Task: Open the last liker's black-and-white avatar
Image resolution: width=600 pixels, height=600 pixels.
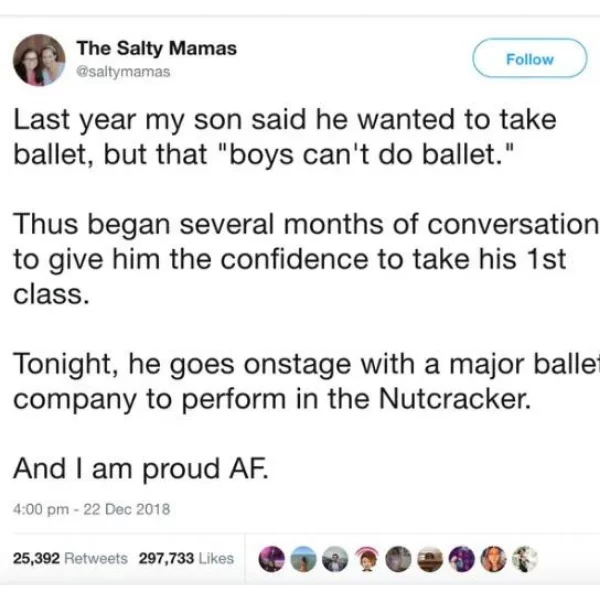Action: [x=525, y=559]
